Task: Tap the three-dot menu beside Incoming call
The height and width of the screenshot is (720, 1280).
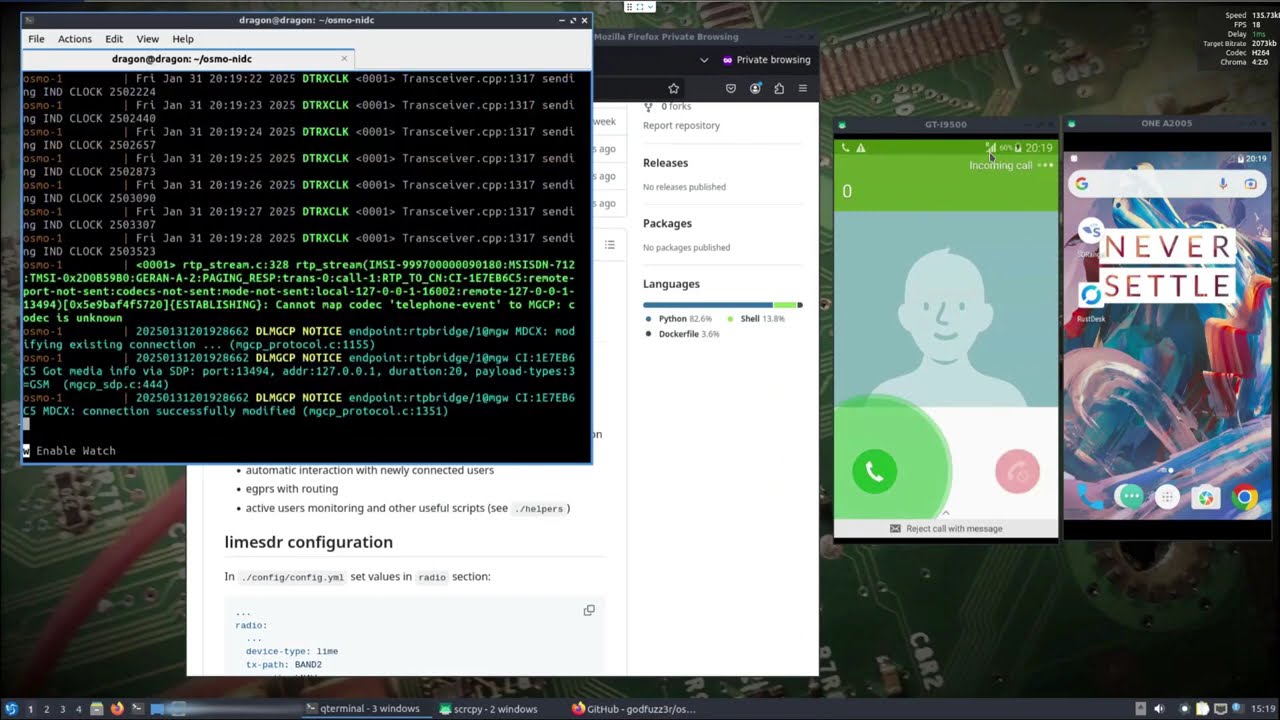Action: tap(1046, 165)
